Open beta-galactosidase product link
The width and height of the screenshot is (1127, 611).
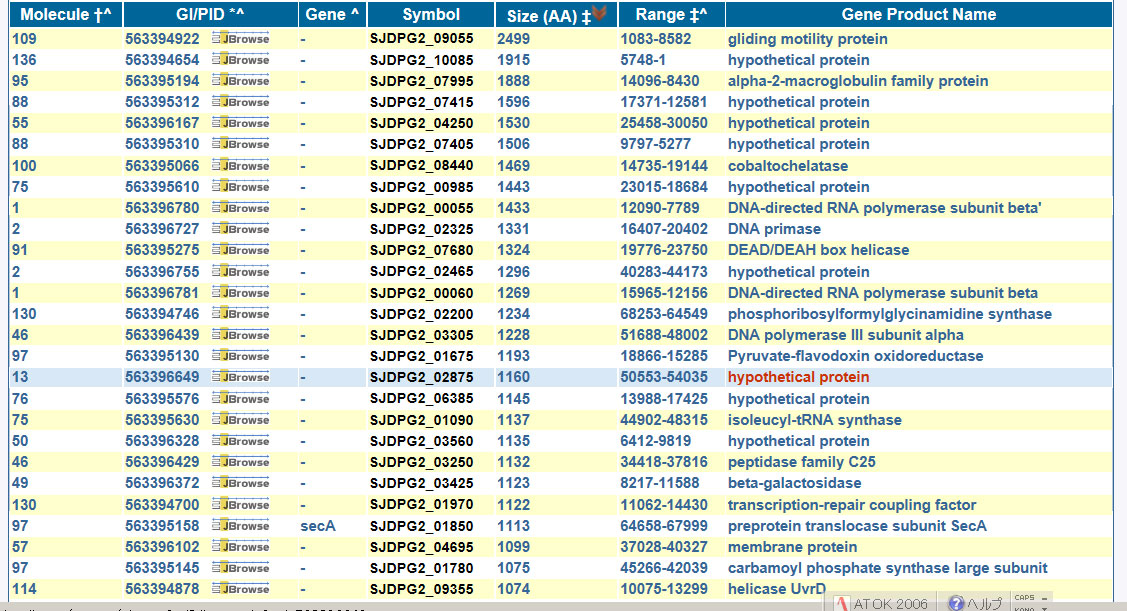point(794,483)
